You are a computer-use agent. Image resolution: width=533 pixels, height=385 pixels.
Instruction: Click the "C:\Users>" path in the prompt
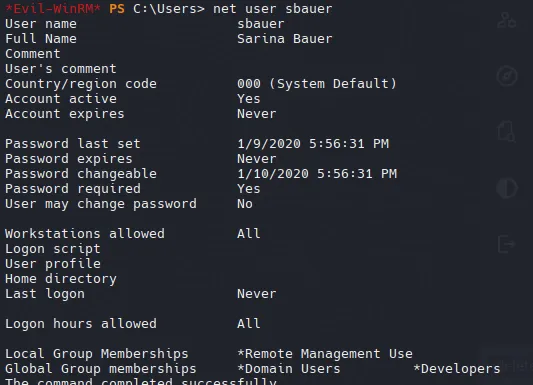tap(169, 9)
